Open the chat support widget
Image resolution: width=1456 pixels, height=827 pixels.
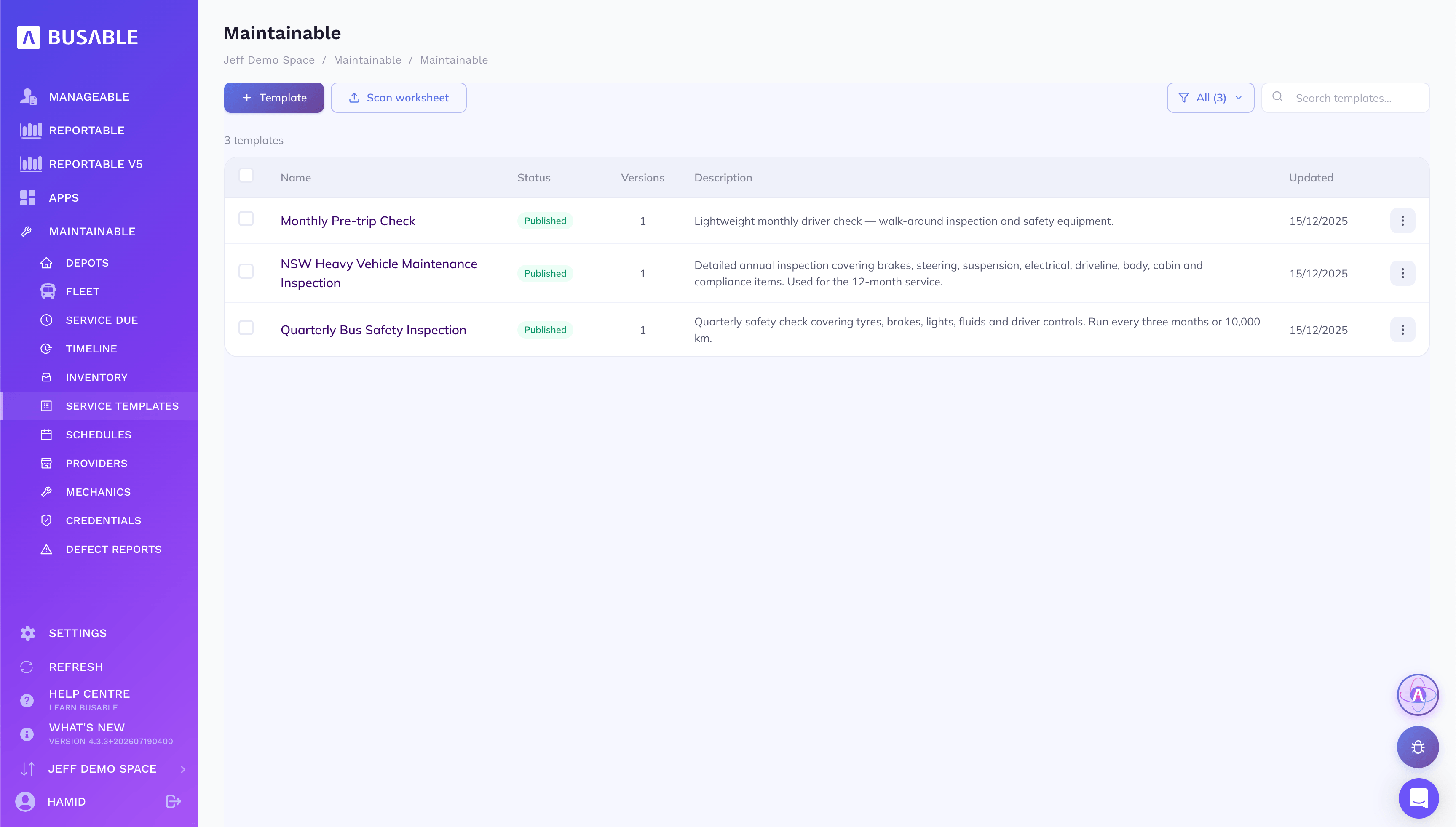click(x=1419, y=798)
